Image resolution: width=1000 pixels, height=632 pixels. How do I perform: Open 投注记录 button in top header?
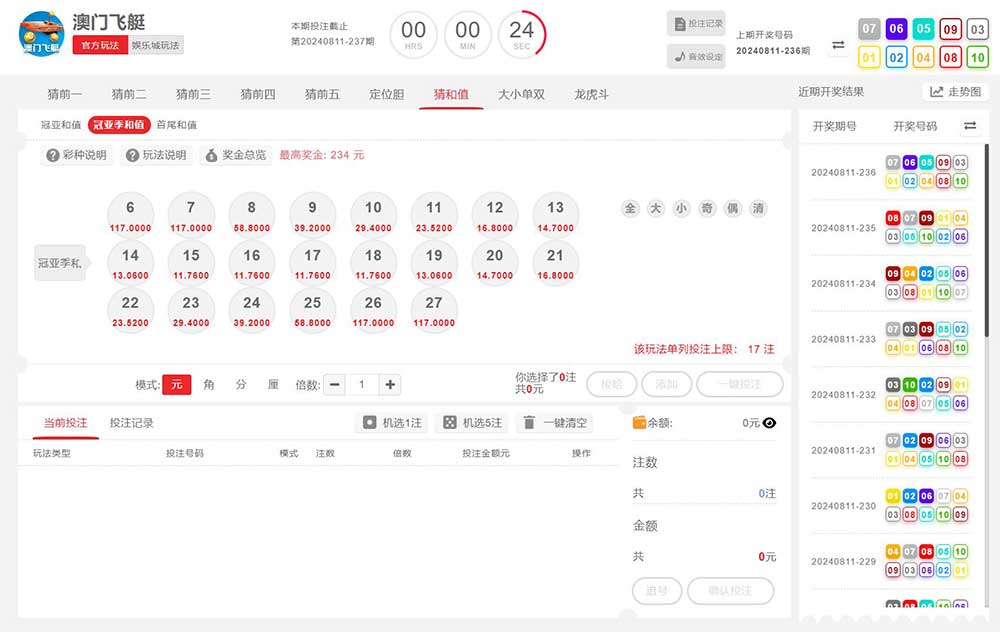pos(696,24)
